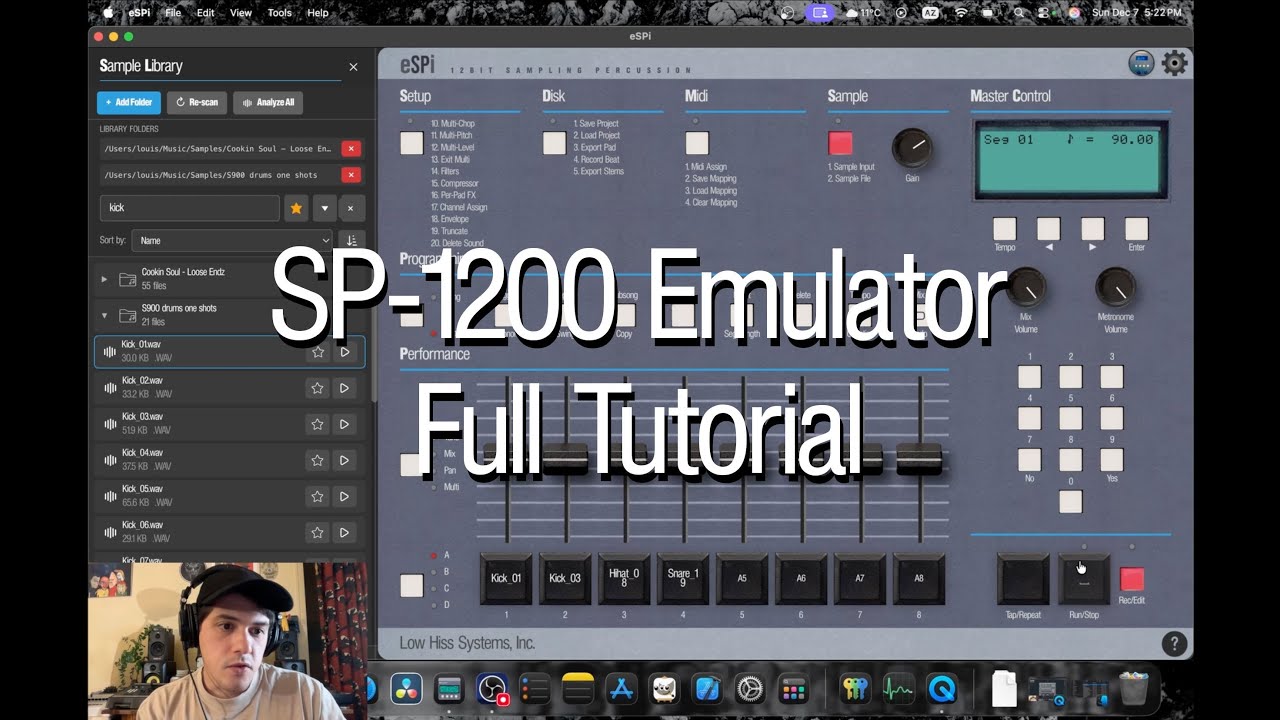Clear the kick search with the x icon
Image resolution: width=1280 pixels, height=720 pixels.
click(x=350, y=208)
